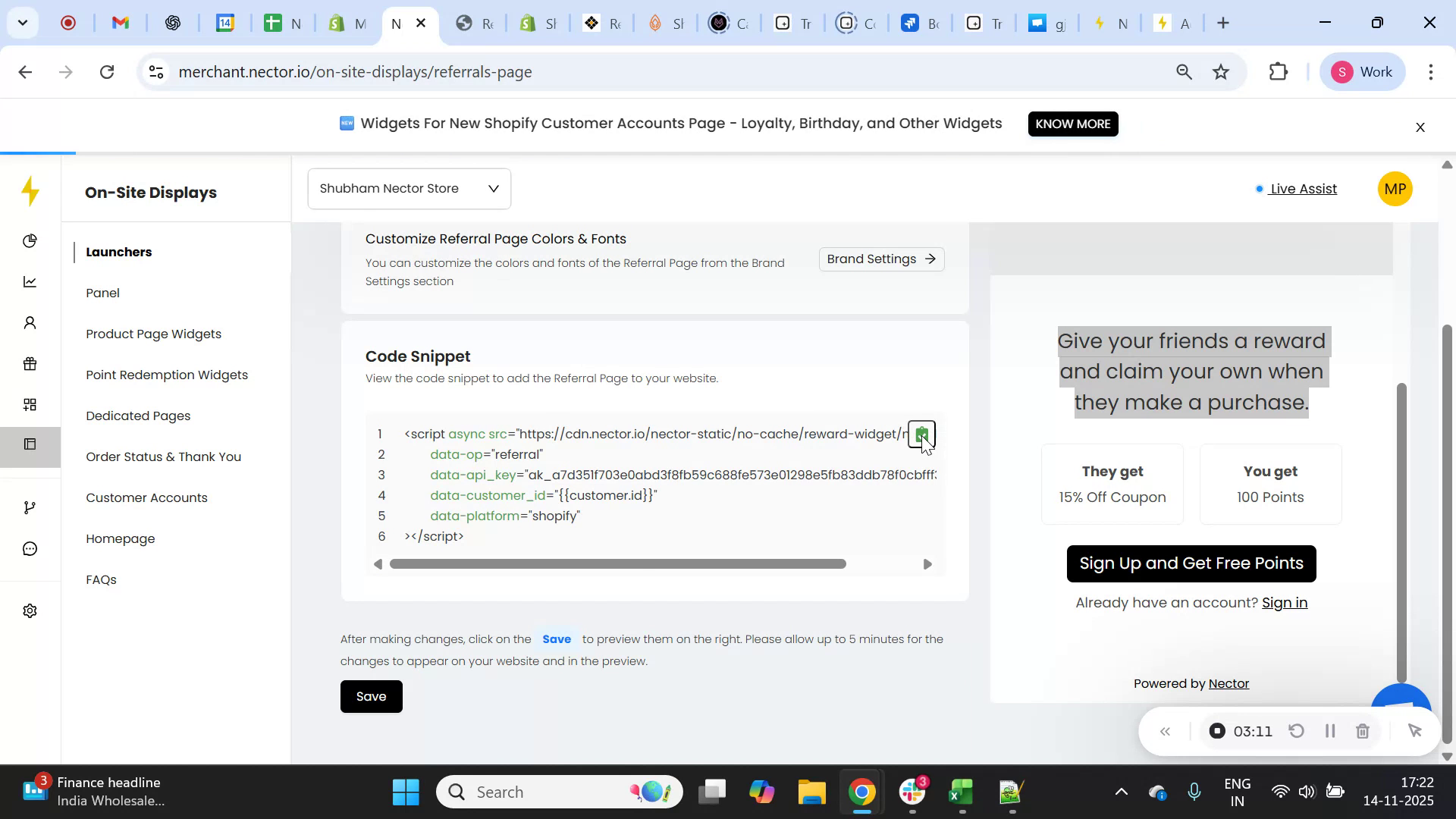Open sidebar settings gear
Screen dimensions: 1456x819
point(30,610)
